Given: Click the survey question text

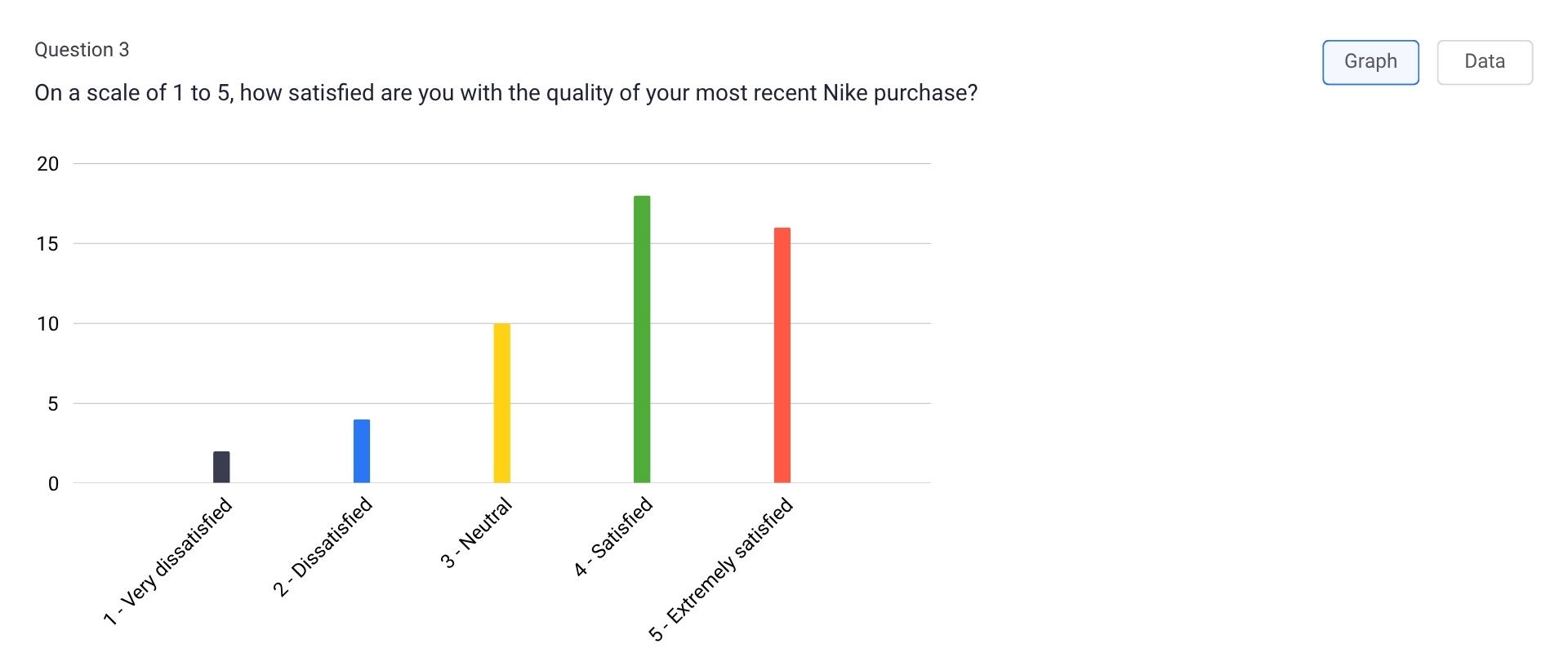Looking at the screenshot, I should 506,93.
